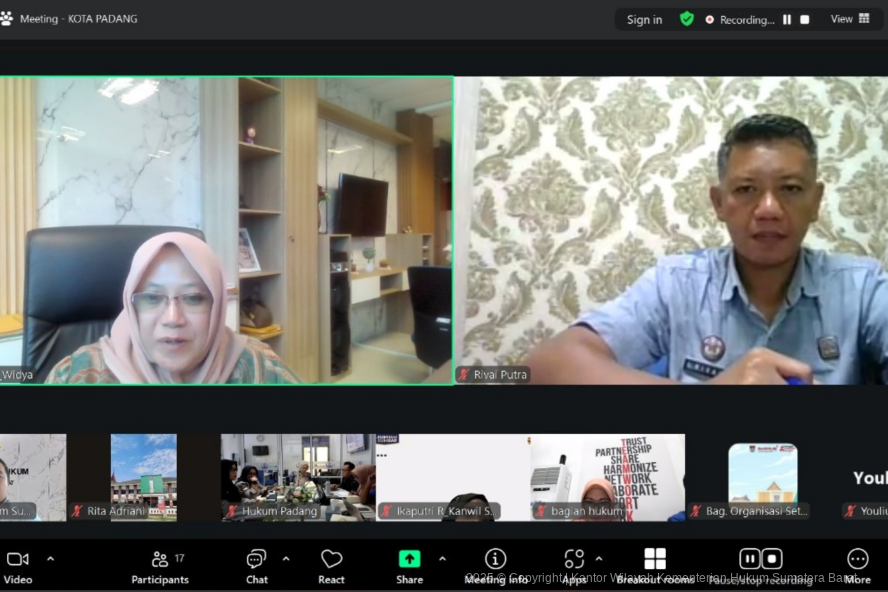The width and height of the screenshot is (888, 592).
Task: Click the Sign in button
Action: tap(644, 19)
